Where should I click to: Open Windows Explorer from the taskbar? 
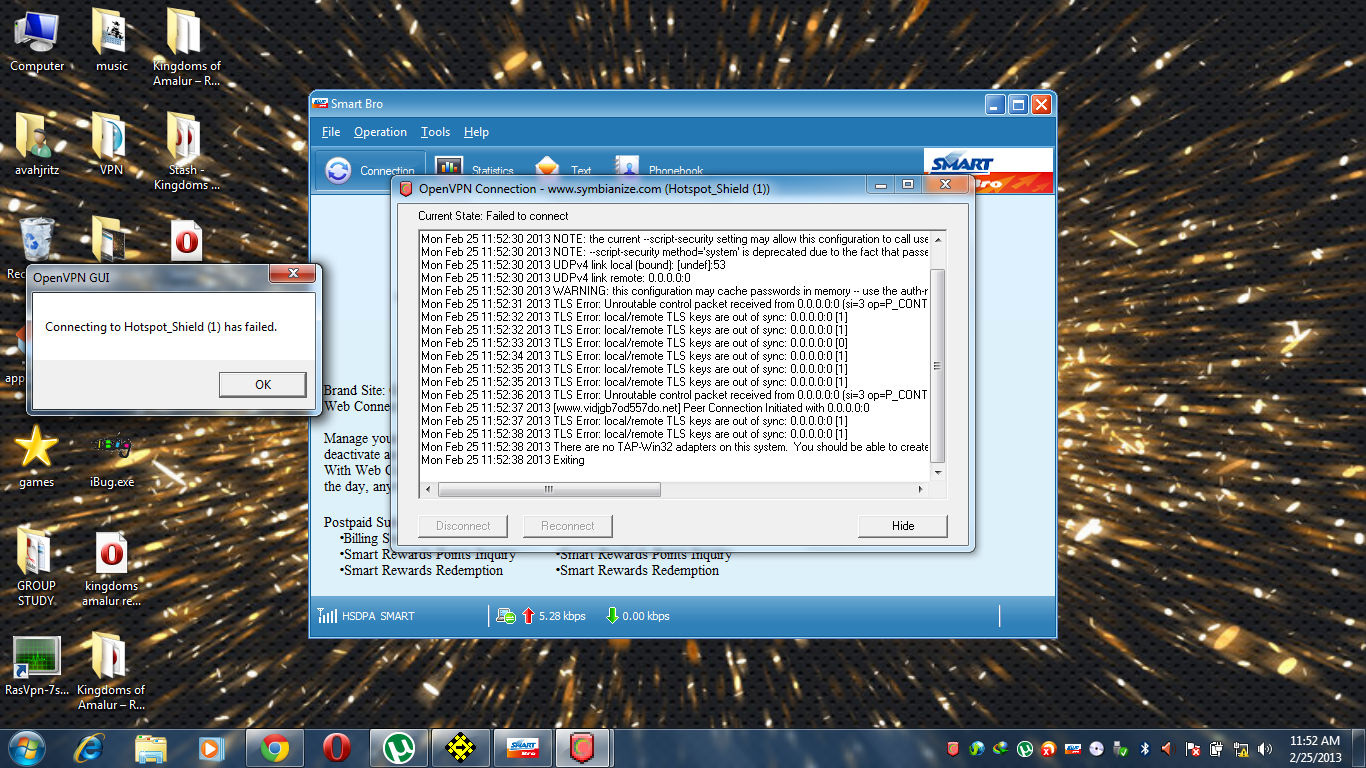click(151, 748)
